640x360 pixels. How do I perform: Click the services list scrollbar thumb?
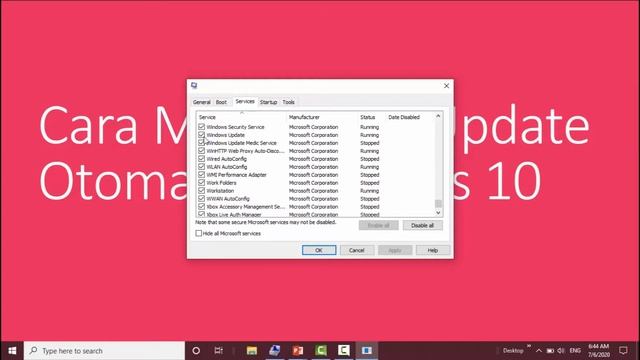438,203
